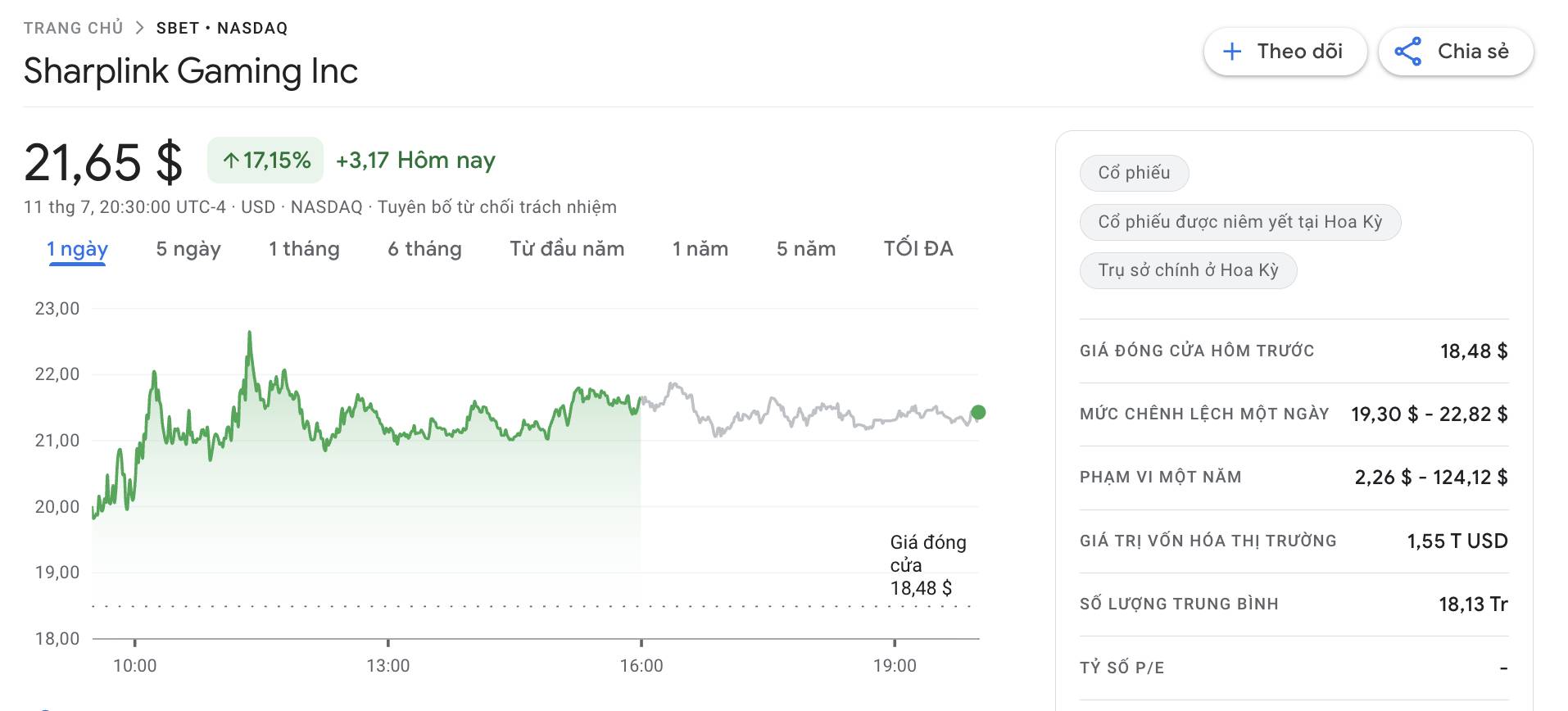Screen dimensions: 1568x711
Task: Click the day range 19,30 $ - 22,82 $
Action: [x=1430, y=414]
